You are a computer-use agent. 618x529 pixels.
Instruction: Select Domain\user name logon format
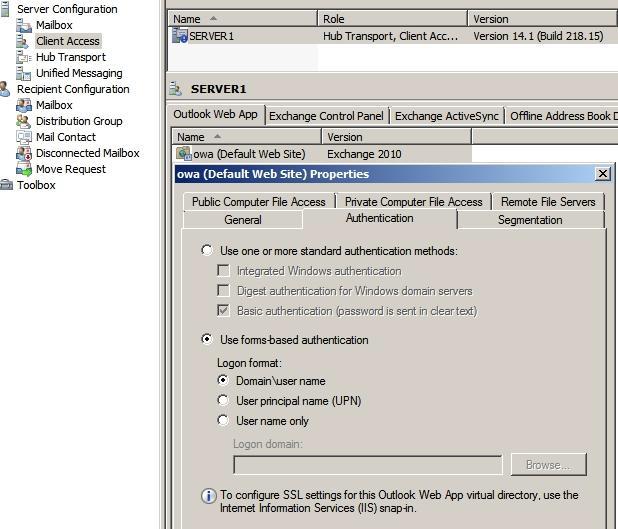[223, 380]
